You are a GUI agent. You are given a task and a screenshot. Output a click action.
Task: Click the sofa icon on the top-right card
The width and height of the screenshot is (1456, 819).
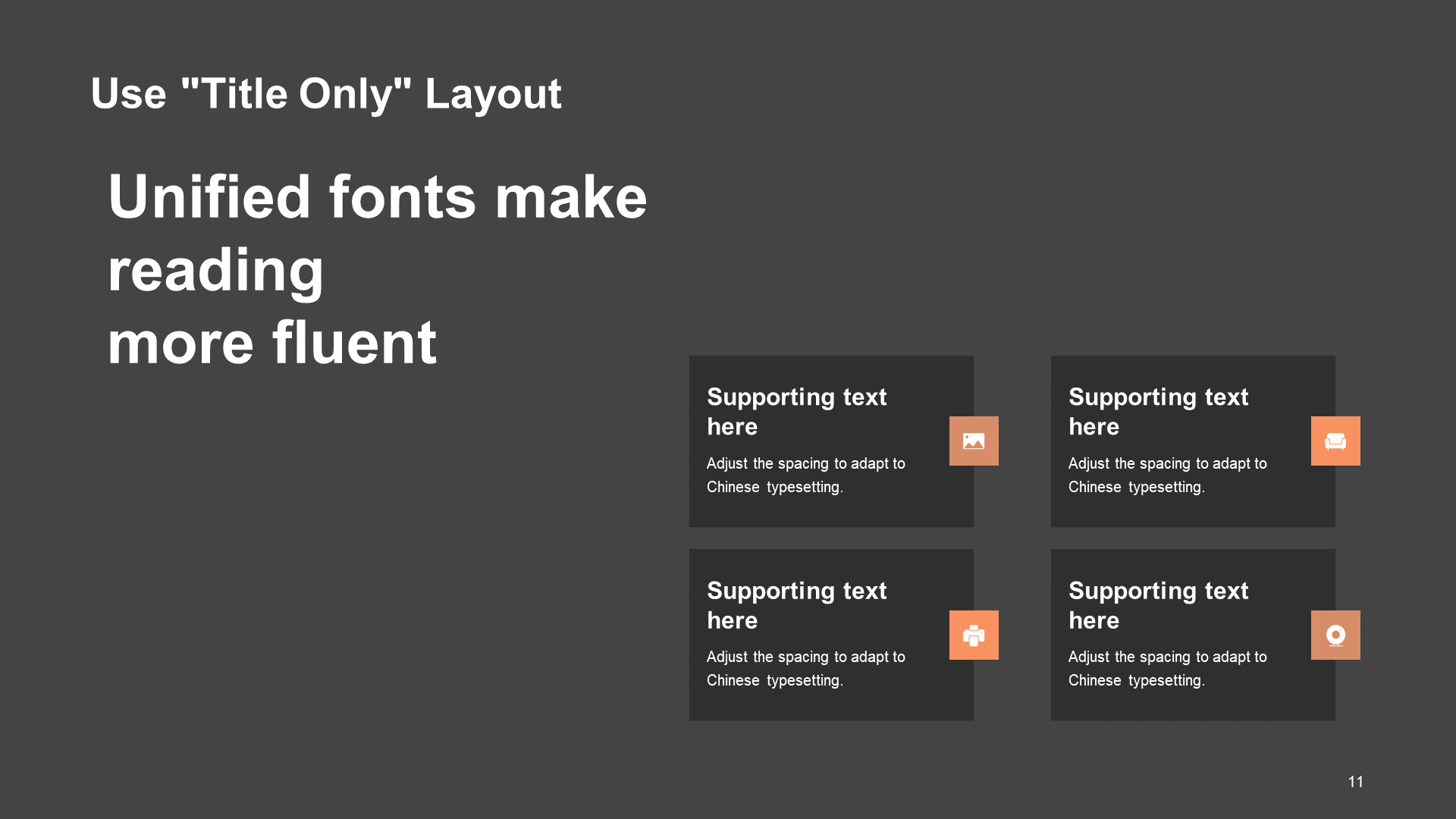pos(1335,441)
